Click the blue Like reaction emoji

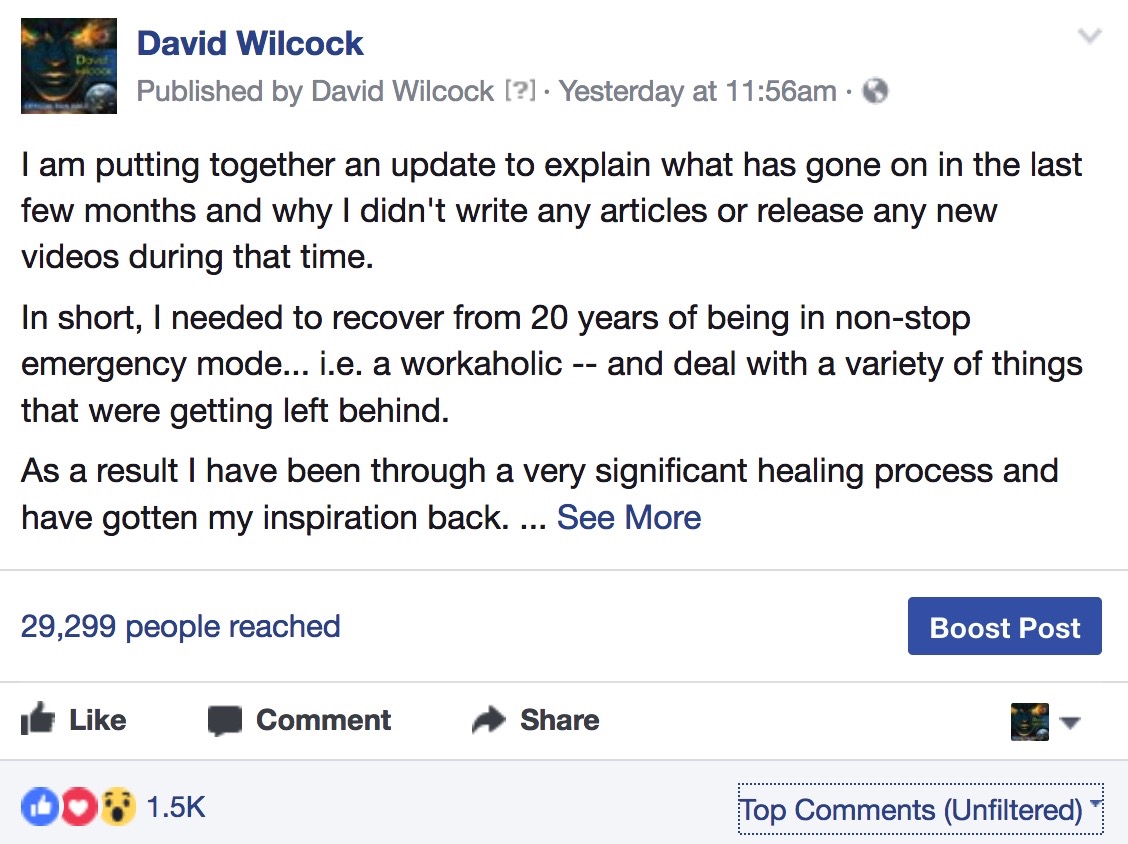[x=40, y=807]
